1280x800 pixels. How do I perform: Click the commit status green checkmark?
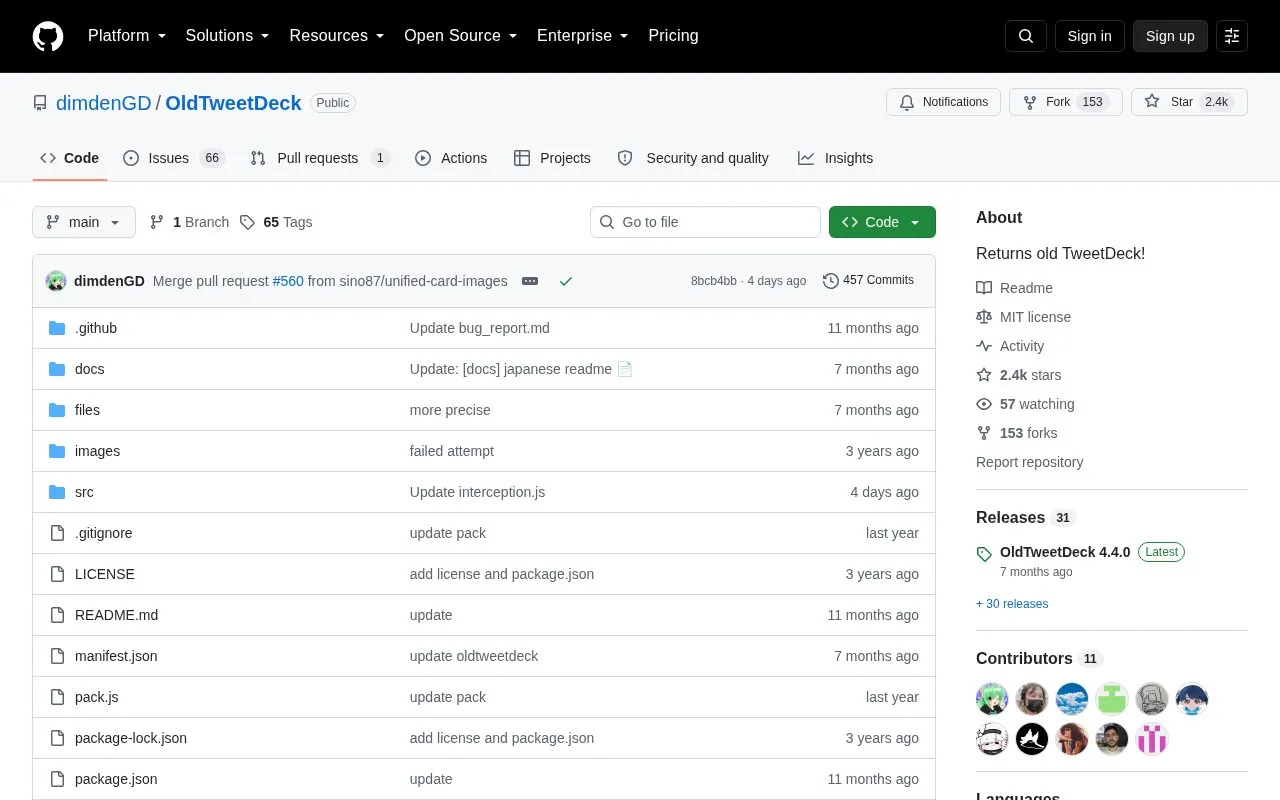tap(566, 281)
